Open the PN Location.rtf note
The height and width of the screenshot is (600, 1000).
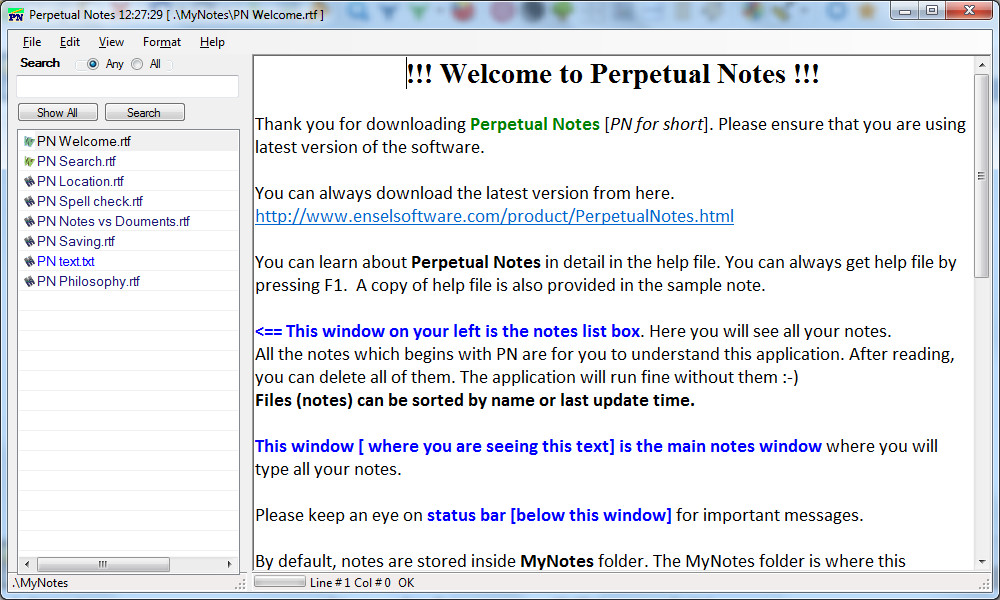tap(80, 182)
